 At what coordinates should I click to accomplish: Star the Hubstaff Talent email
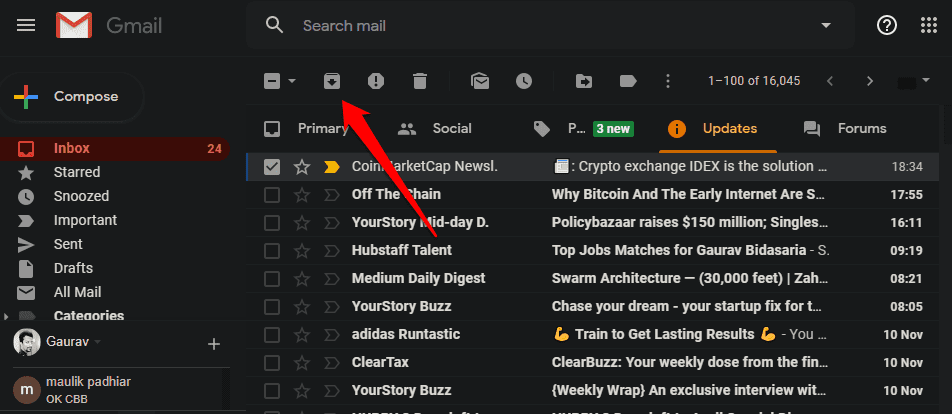click(302, 251)
